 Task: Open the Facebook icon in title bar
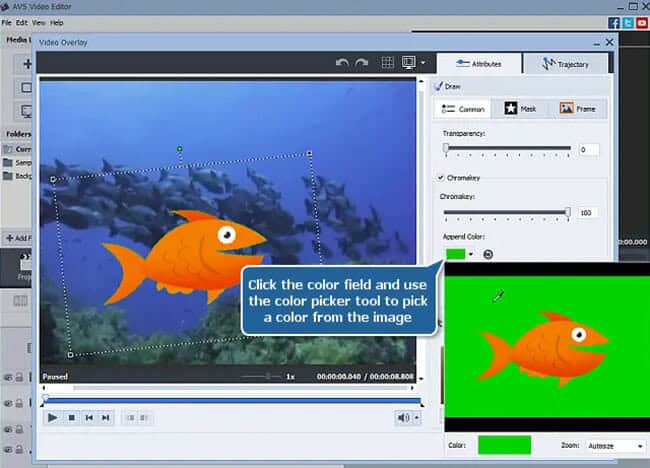(x=614, y=22)
